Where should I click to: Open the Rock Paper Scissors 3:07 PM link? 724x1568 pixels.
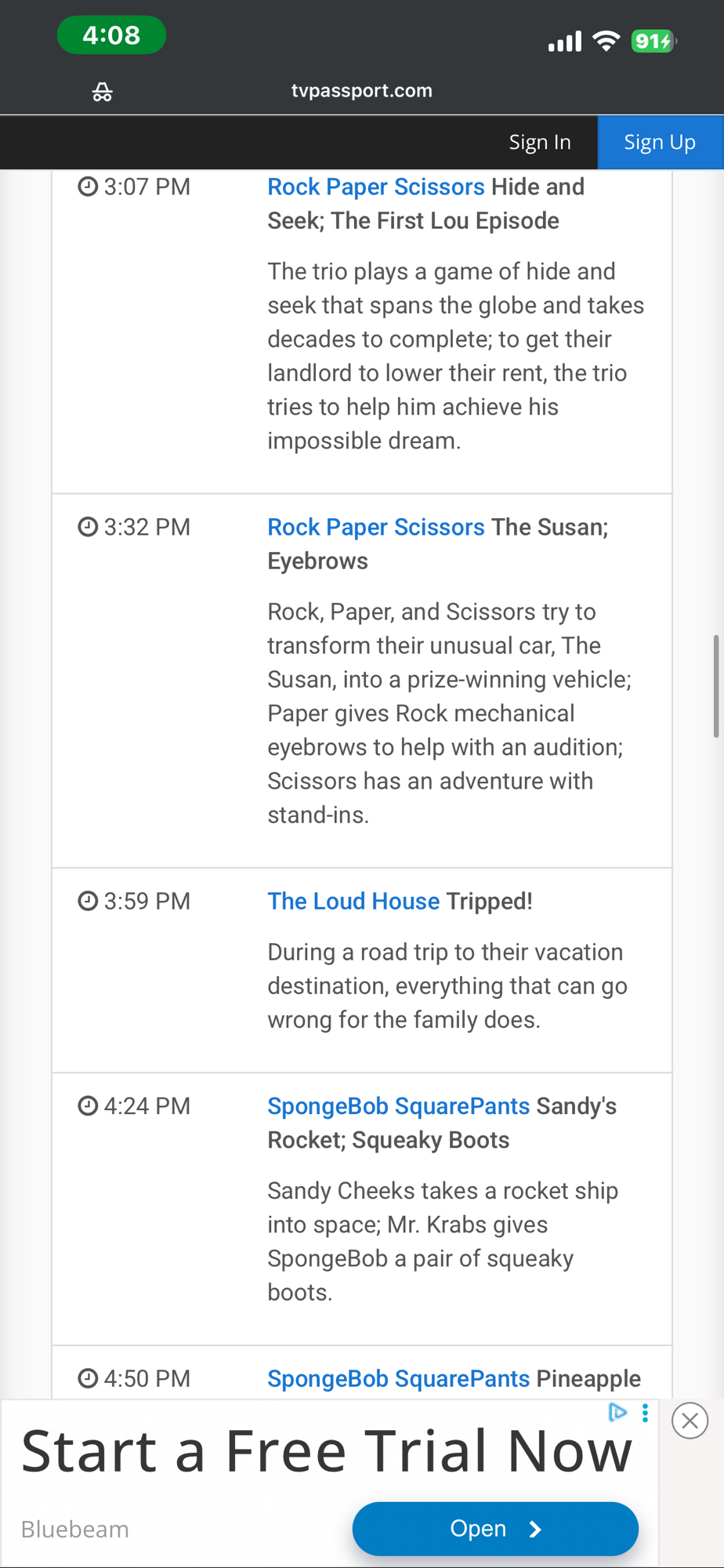376,187
